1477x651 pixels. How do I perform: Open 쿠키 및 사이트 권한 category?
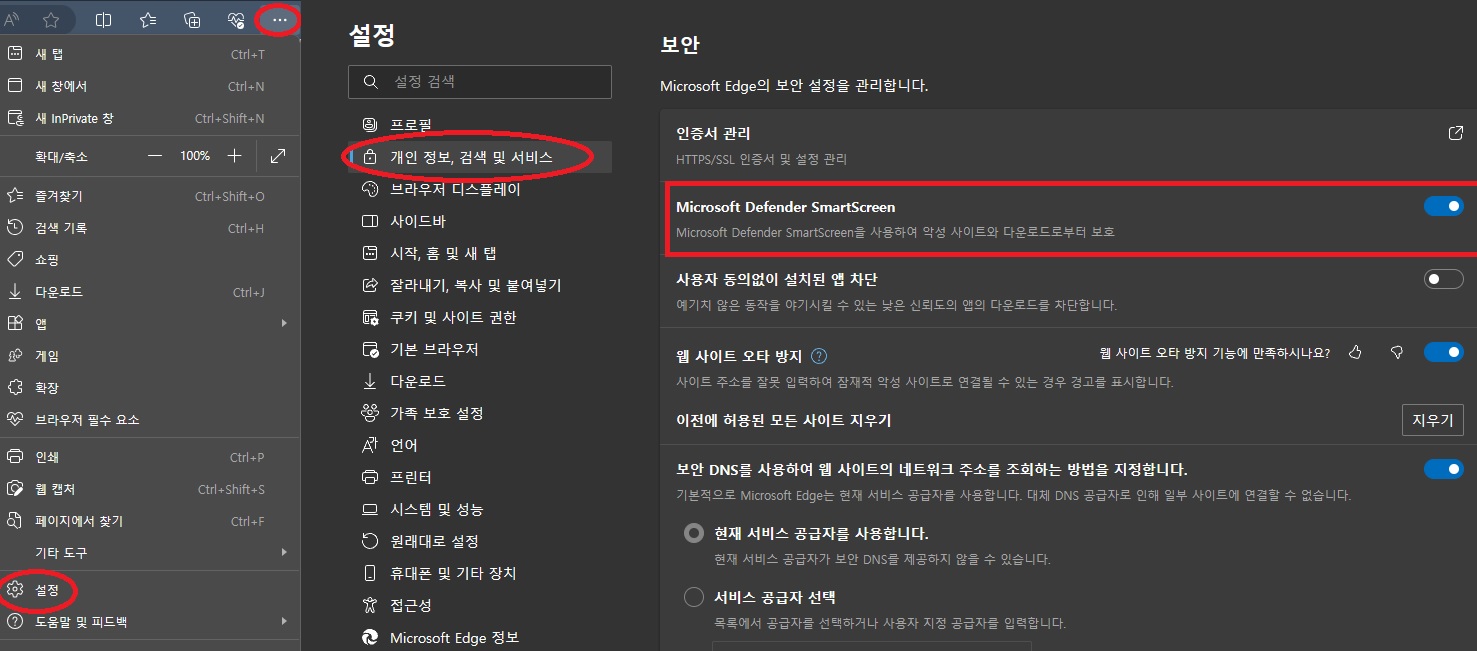(x=480, y=317)
